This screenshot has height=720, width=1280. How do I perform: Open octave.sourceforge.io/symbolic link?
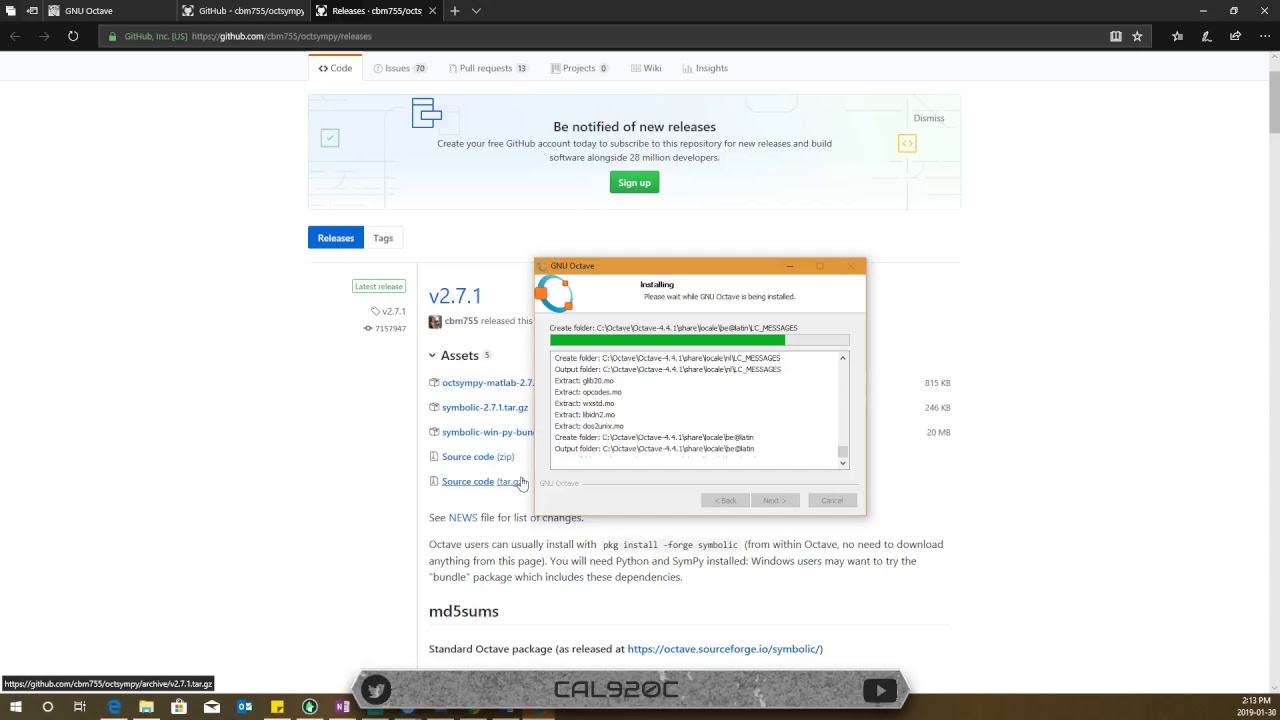click(725, 649)
